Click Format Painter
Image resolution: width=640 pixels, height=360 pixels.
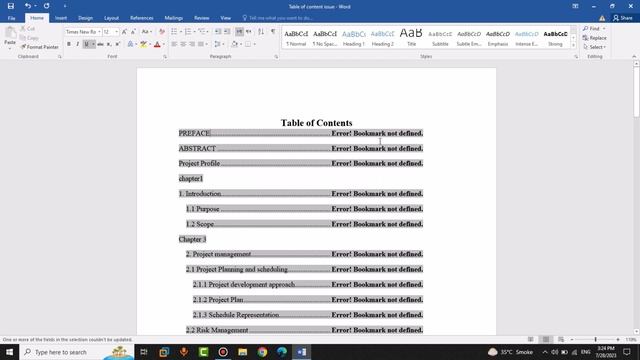[39, 47]
